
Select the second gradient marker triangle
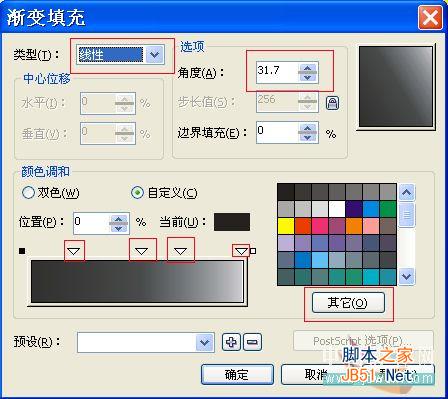142,251
